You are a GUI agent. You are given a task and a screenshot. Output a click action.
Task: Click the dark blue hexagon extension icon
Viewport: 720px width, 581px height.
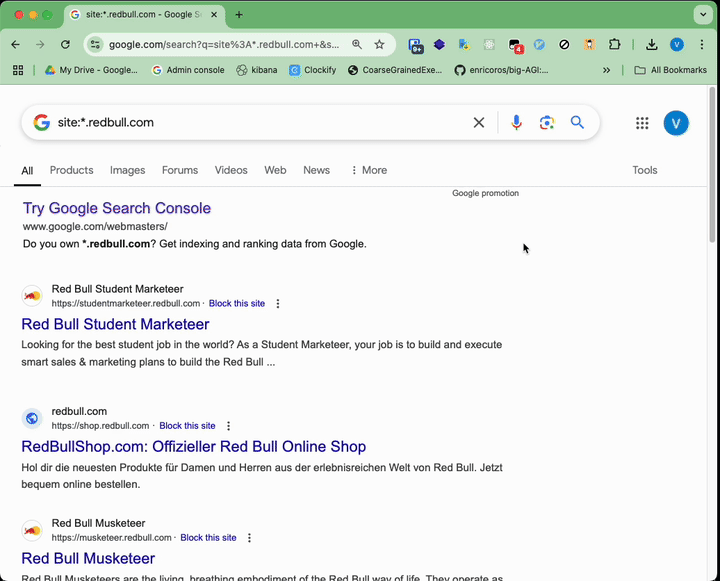pos(439,45)
